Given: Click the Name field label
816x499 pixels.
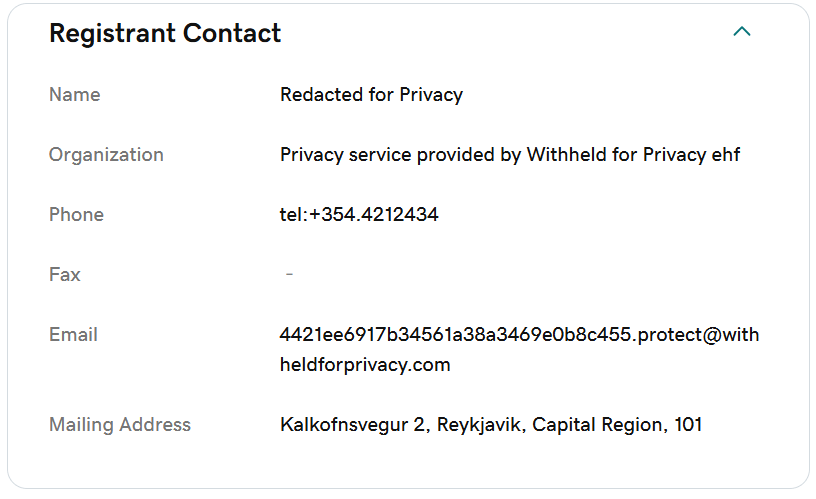Looking at the screenshot, I should [74, 95].
